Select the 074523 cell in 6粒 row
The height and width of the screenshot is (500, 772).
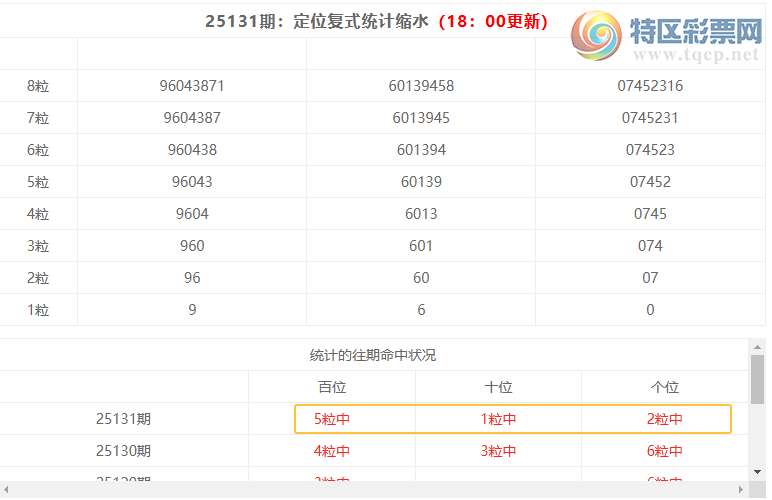pos(650,150)
